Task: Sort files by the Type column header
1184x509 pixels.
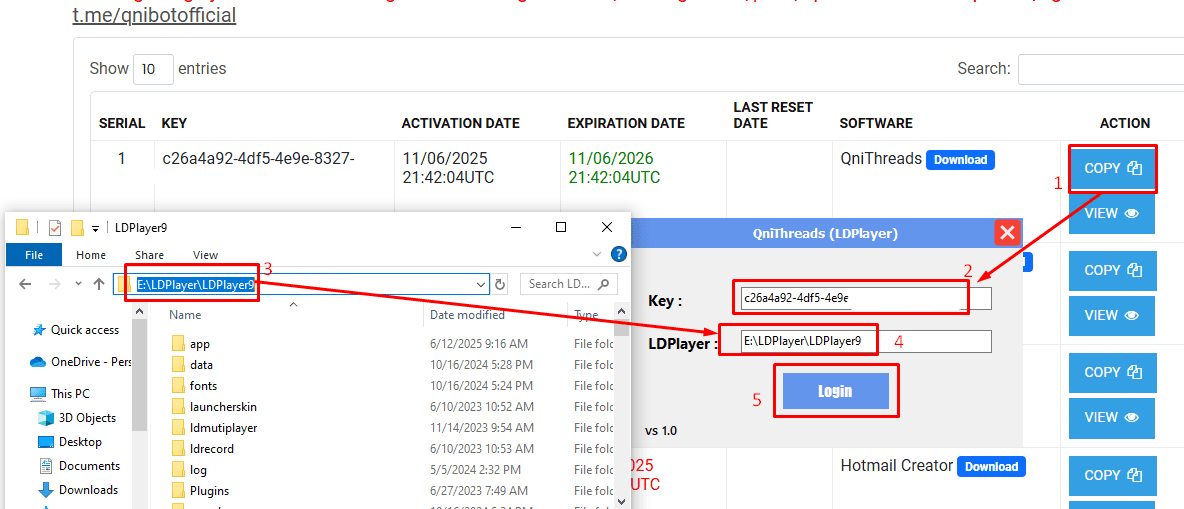Action: [x=585, y=314]
